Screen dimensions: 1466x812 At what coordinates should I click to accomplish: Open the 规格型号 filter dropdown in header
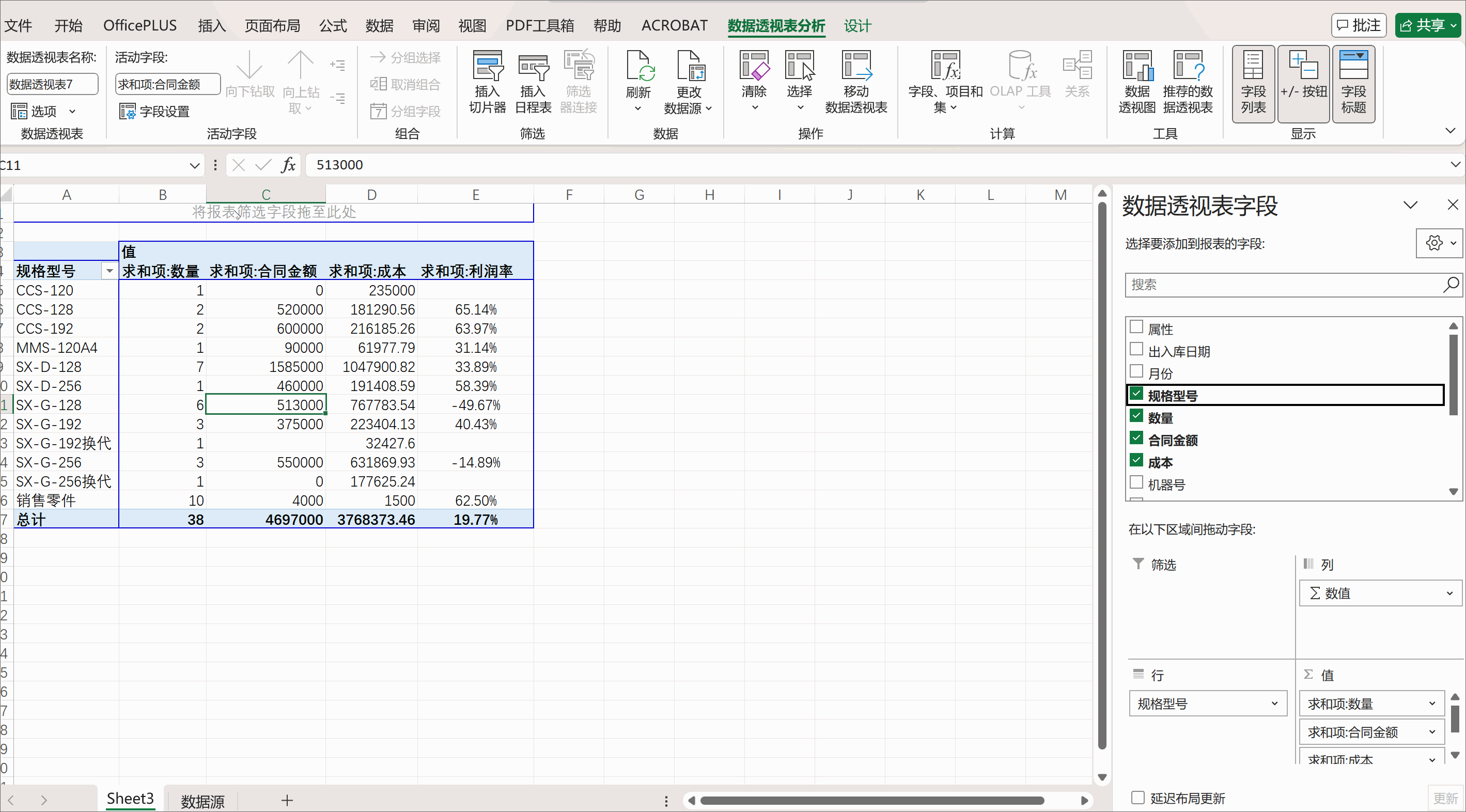[110, 271]
